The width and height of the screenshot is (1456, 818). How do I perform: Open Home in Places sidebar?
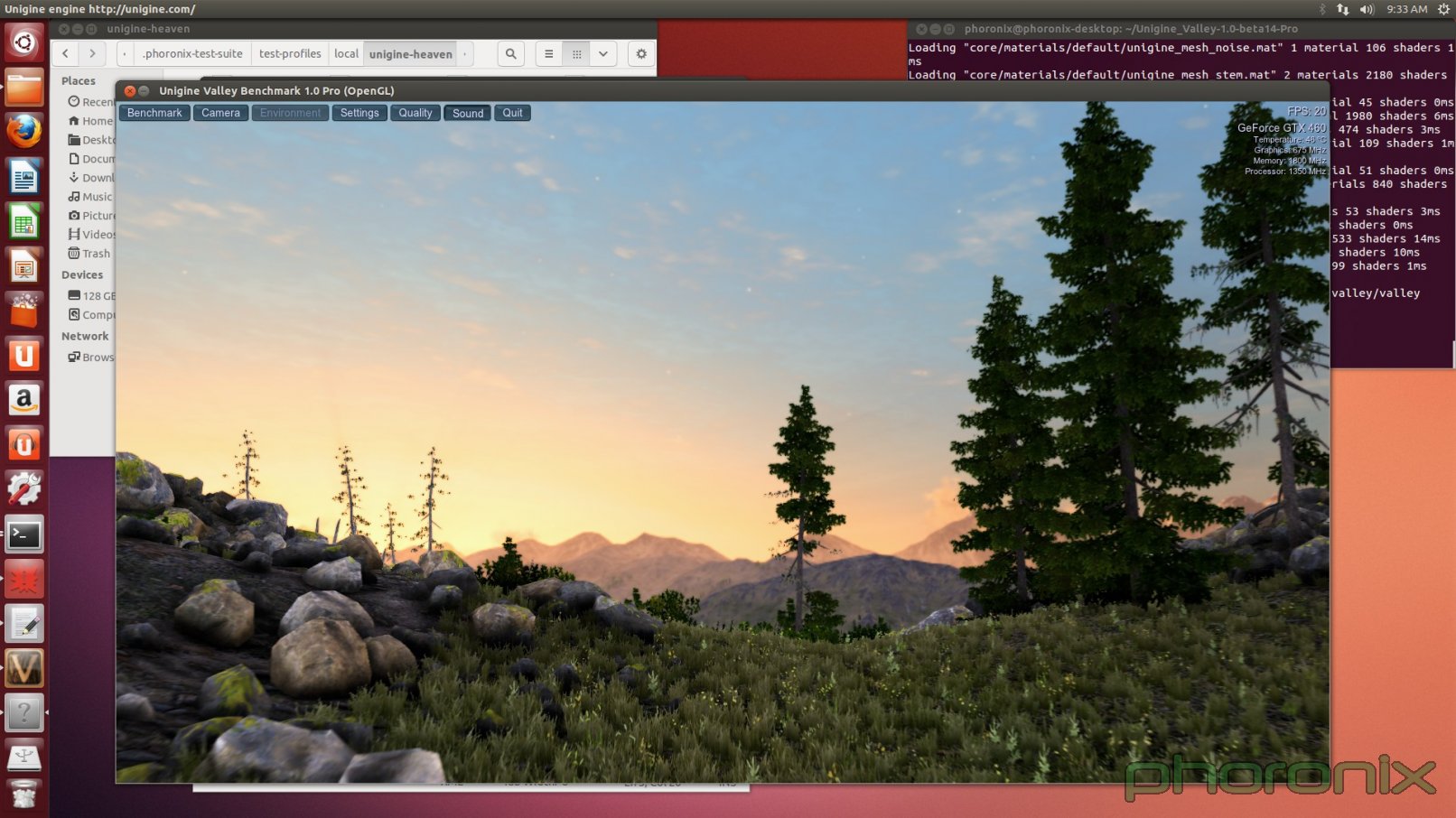[91, 121]
